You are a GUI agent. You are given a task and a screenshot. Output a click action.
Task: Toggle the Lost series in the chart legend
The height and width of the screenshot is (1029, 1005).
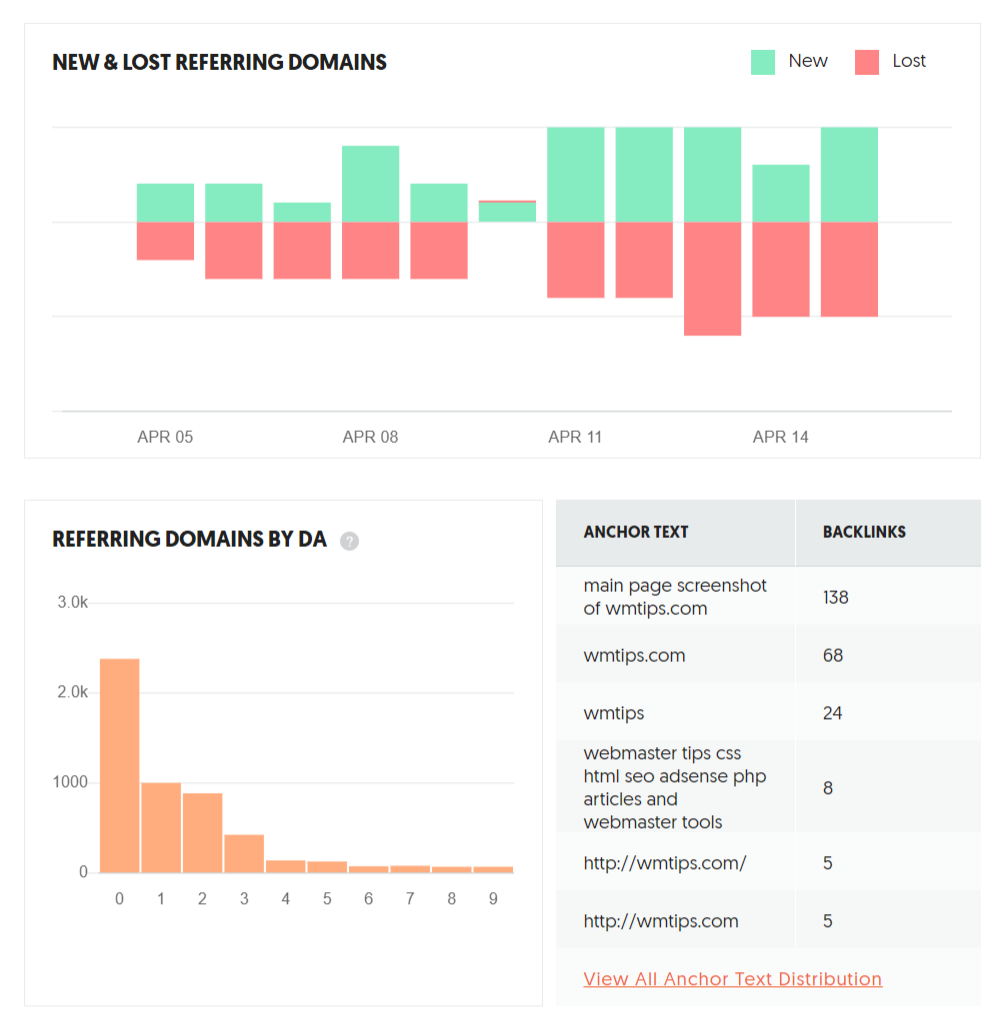coord(909,61)
